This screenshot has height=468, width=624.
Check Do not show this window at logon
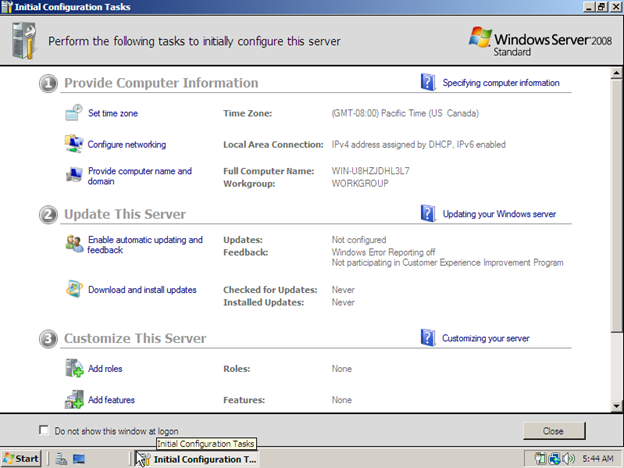[x=44, y=430]
